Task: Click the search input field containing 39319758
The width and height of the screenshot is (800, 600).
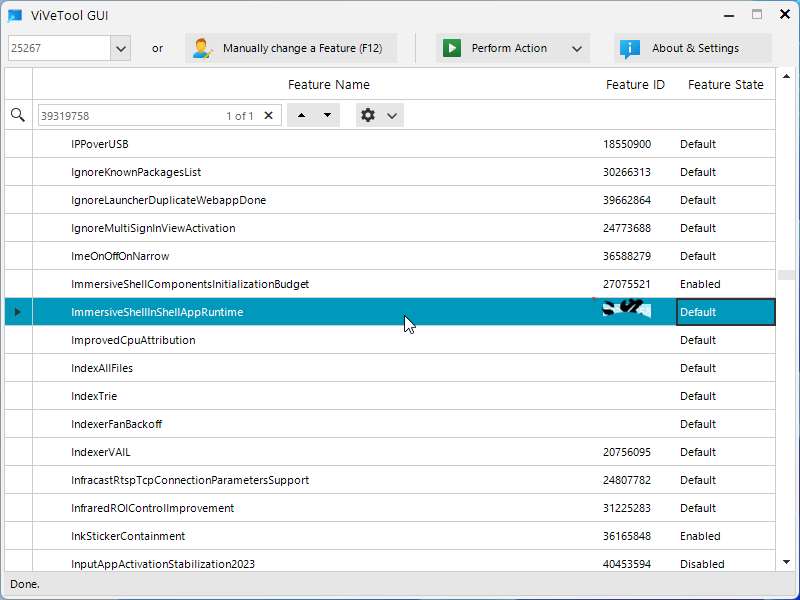Action: [130, 116]
